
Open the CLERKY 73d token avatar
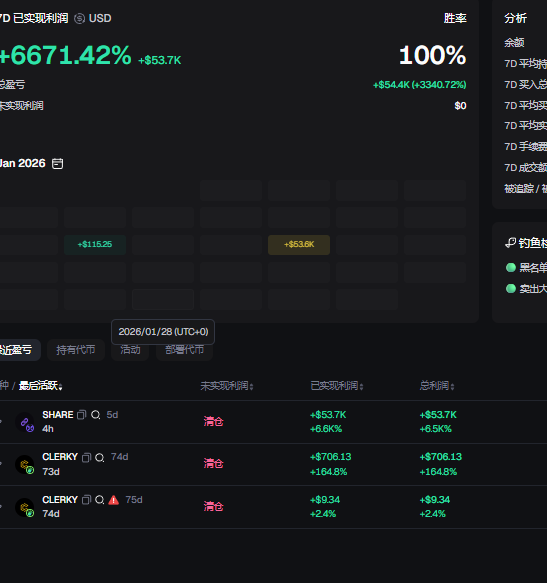pos(25,465)
